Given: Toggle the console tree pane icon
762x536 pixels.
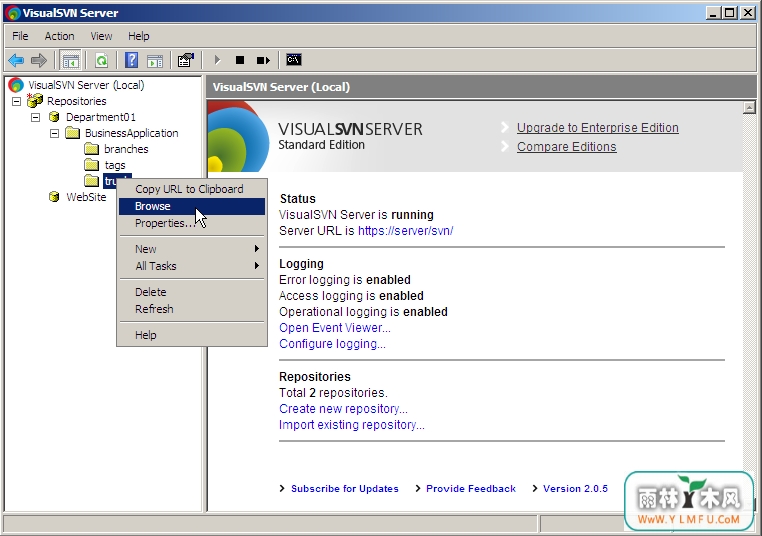Looking at the screenshot, I should (70, 60).
